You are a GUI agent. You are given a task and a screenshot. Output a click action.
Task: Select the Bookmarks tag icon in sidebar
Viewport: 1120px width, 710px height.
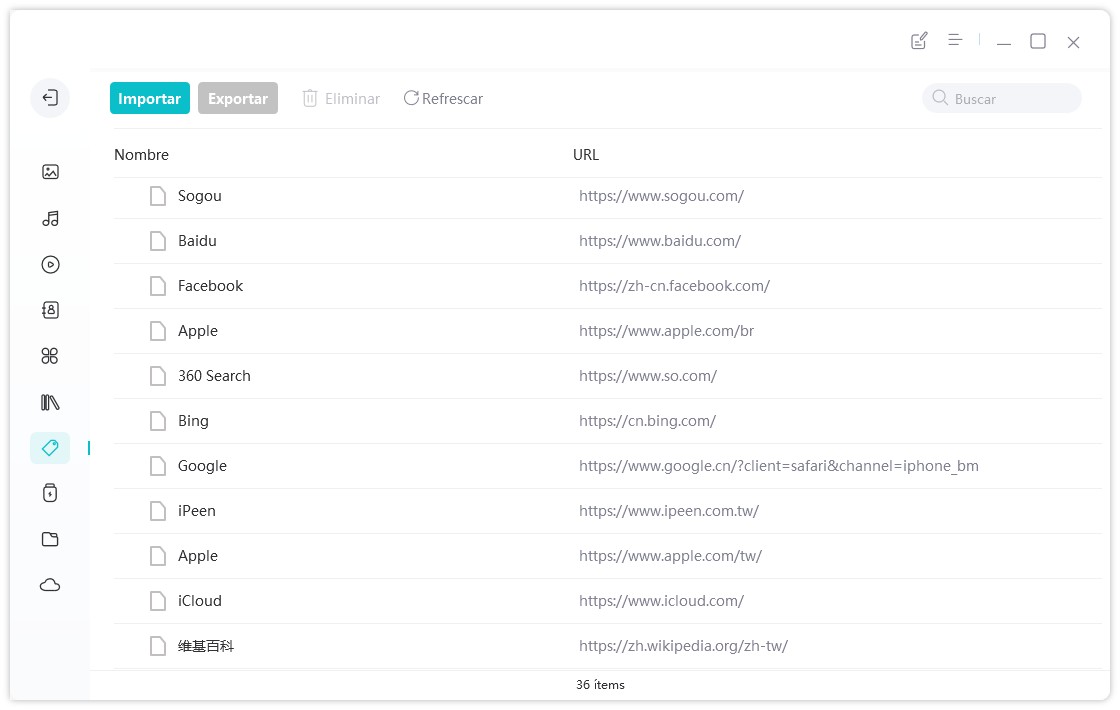click(50, 448)
